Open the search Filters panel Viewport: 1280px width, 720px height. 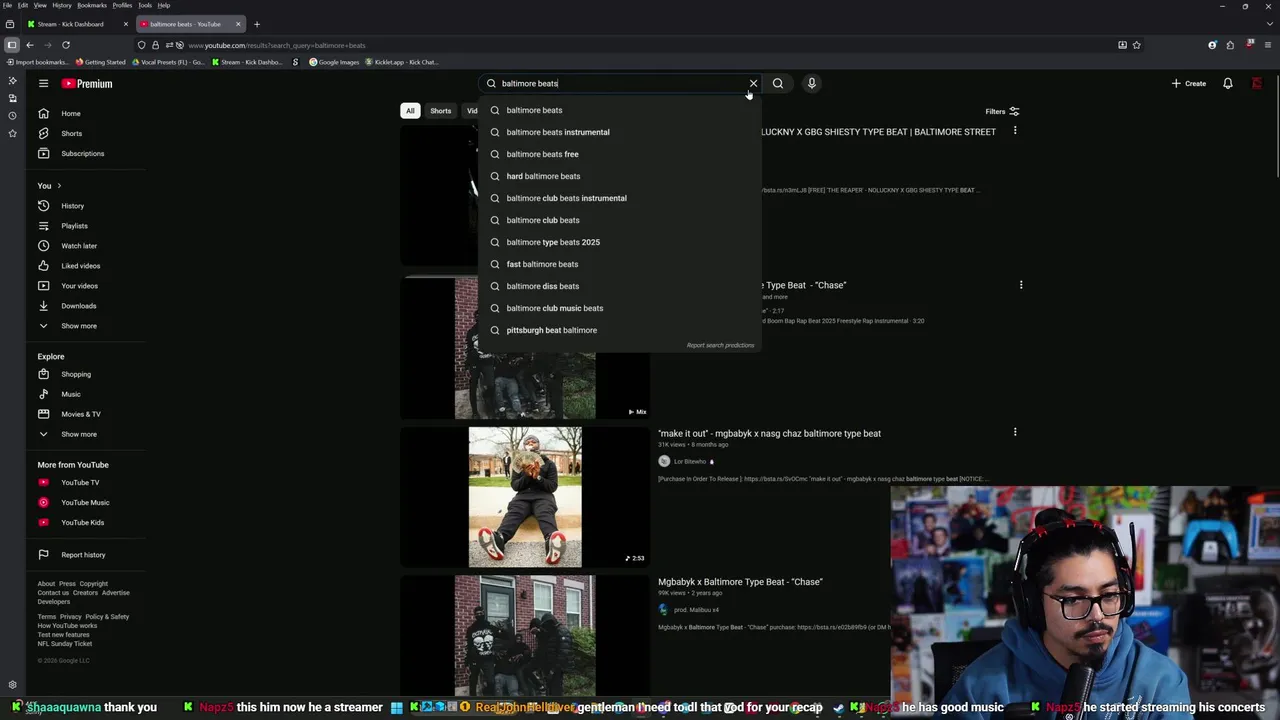click(x=1002, y=111)
